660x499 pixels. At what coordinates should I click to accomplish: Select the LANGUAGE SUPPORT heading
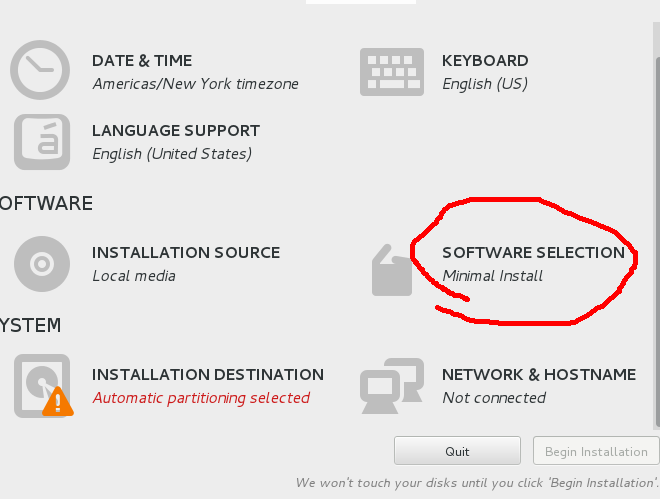point(176,131)
